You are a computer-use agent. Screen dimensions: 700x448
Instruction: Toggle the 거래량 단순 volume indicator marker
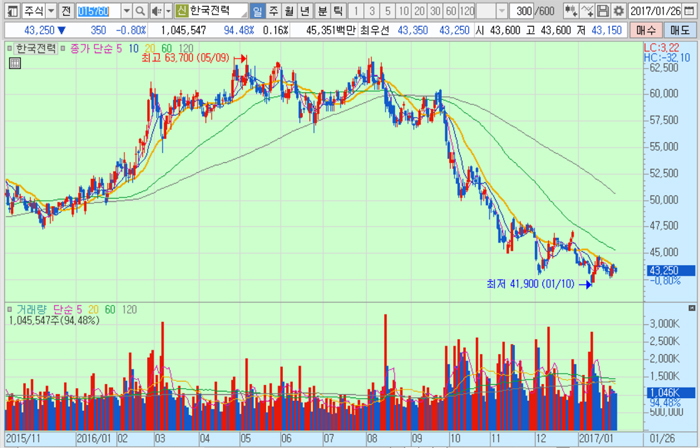click(9, 309)
